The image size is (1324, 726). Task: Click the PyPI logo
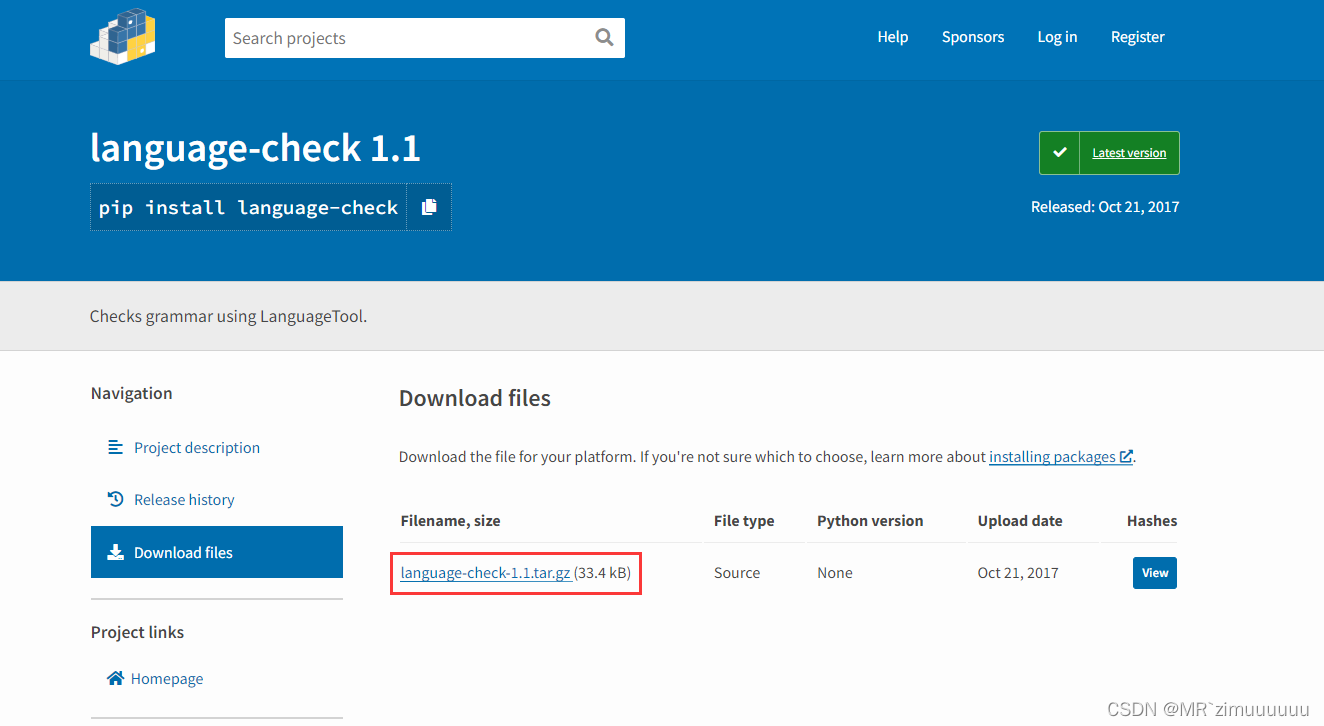pyautogui.click(x=123, y=37)
